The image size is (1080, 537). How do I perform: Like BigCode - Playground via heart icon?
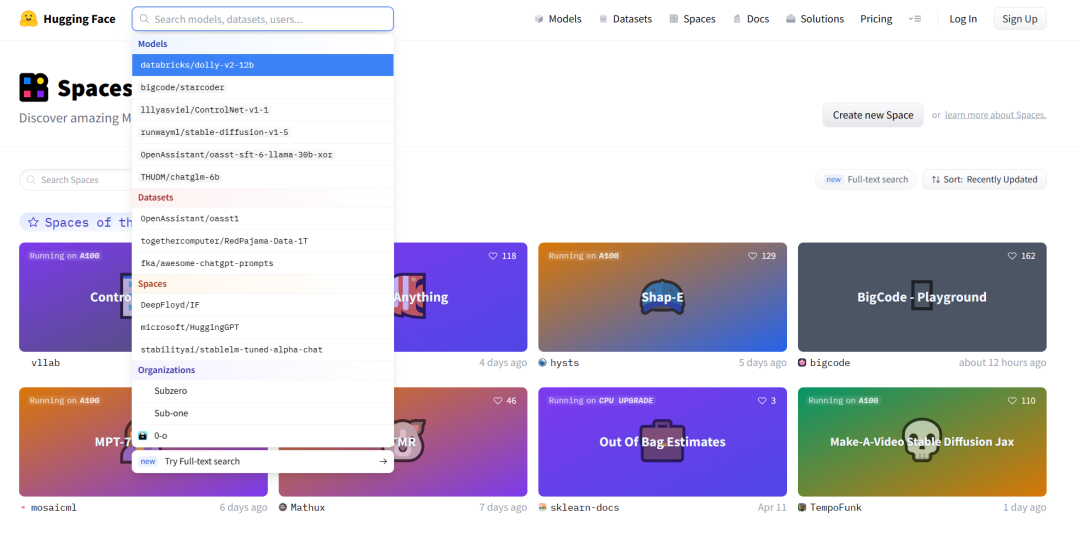[x=1012, y=256]
